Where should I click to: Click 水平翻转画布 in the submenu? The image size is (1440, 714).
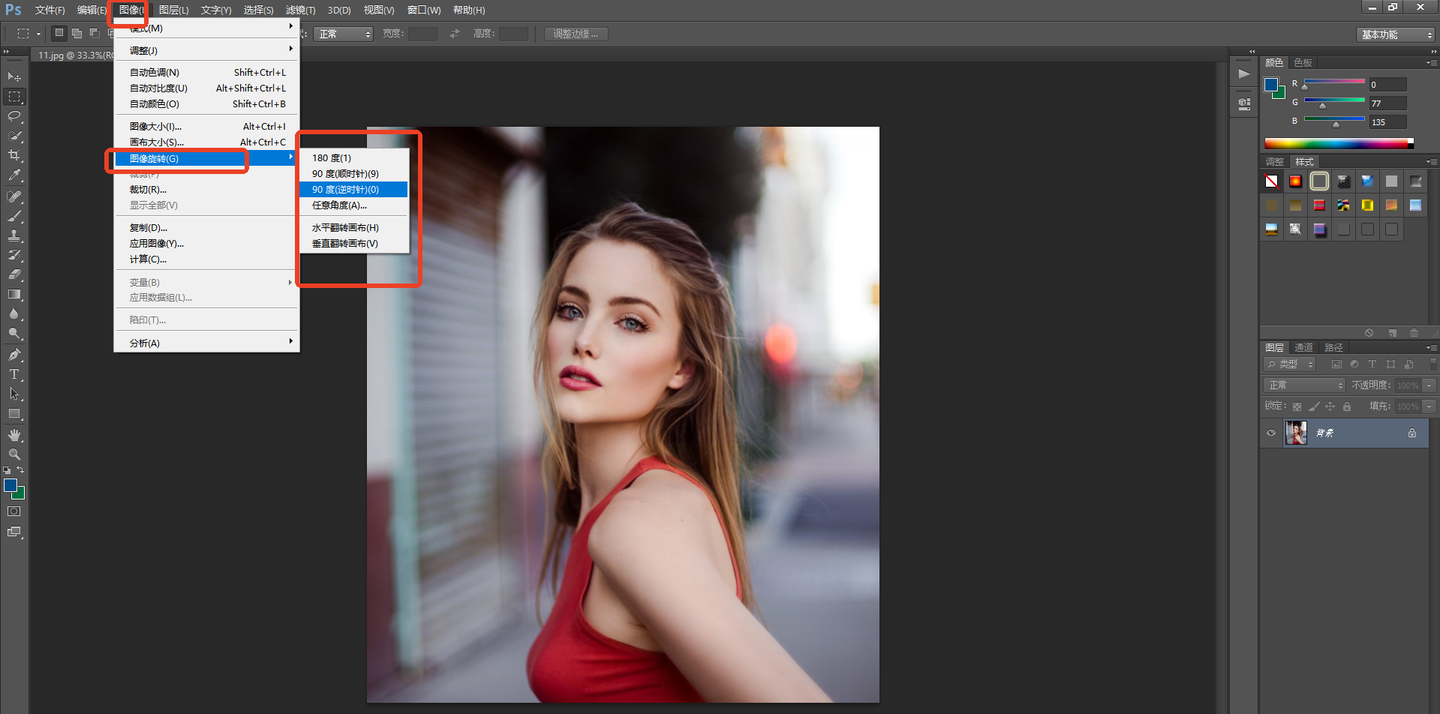[x=345, y=228]
